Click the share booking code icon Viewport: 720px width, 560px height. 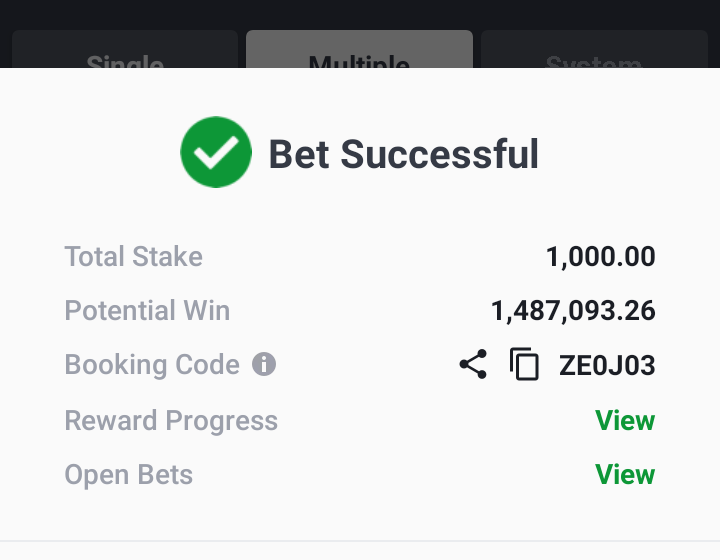point(473,364)
